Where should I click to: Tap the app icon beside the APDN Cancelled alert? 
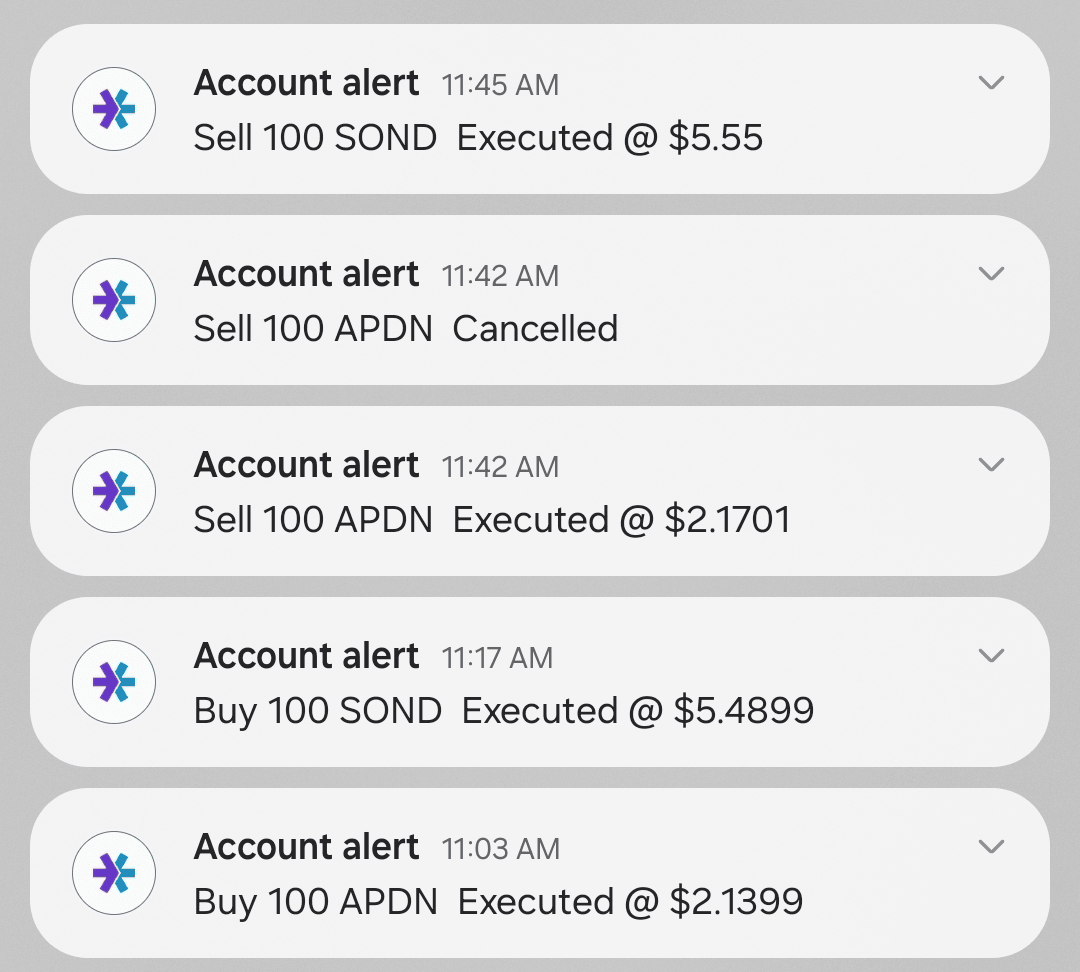coord(114,300)
